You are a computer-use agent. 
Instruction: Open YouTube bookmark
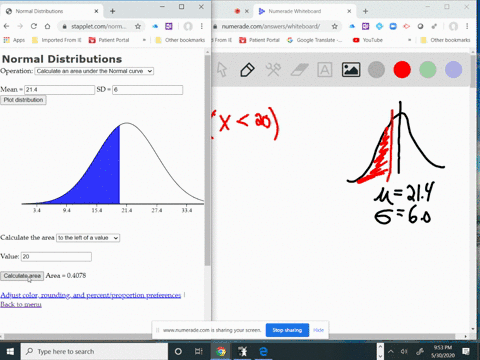coord(368,40)
